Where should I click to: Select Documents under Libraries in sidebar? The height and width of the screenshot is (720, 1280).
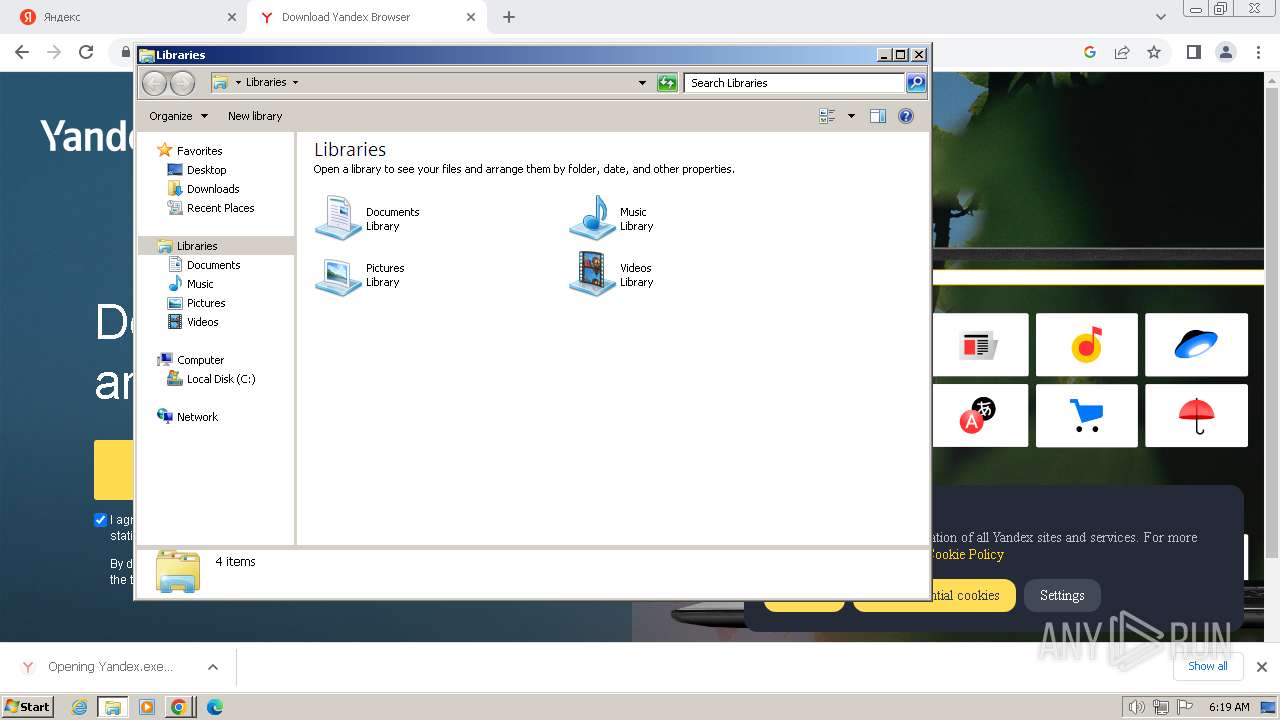click(x=213, y=265)
